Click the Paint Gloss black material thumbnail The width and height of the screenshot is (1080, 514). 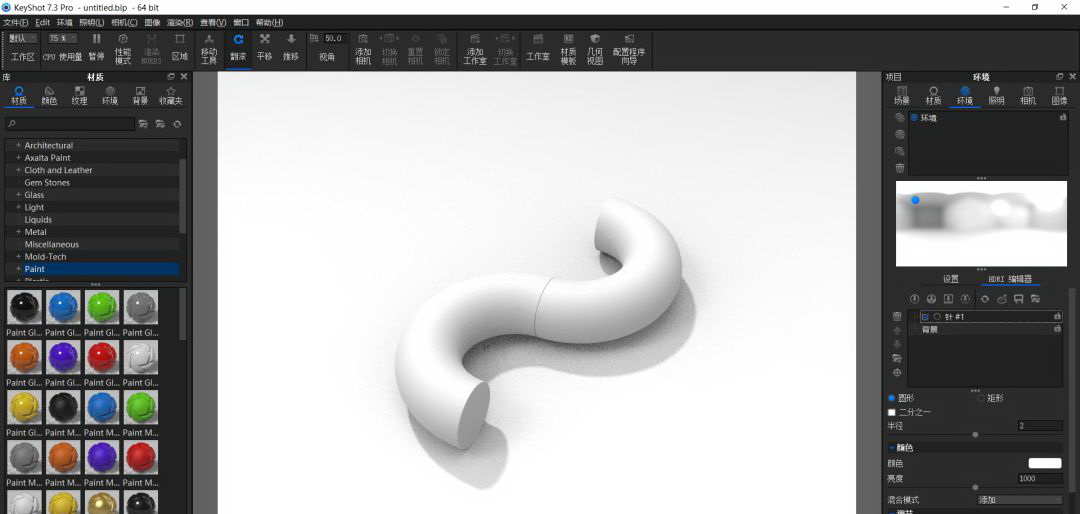click(x=25, y=307)
